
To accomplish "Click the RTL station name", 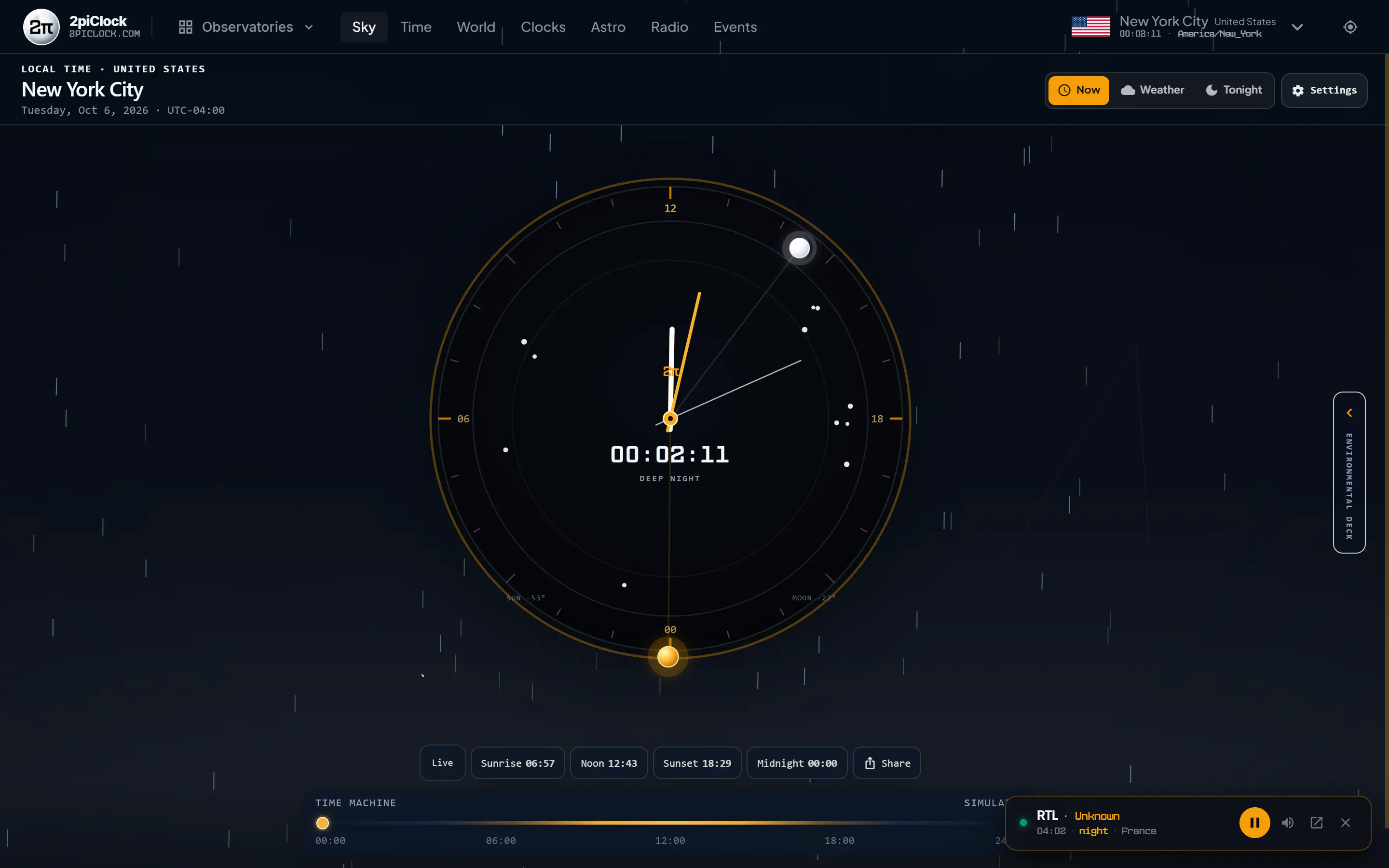I will 1047,815.
